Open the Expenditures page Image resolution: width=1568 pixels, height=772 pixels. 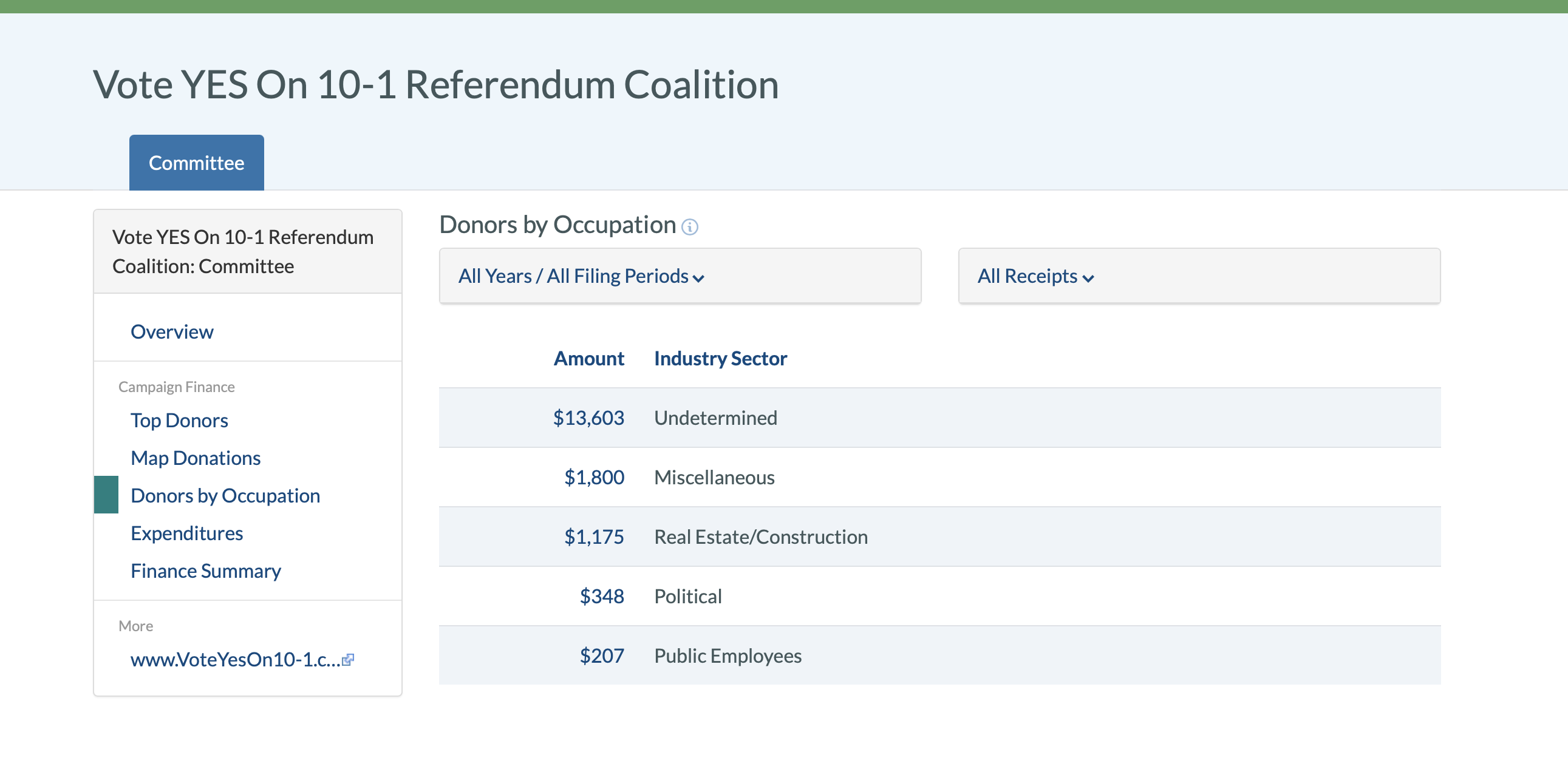[187, 533]
